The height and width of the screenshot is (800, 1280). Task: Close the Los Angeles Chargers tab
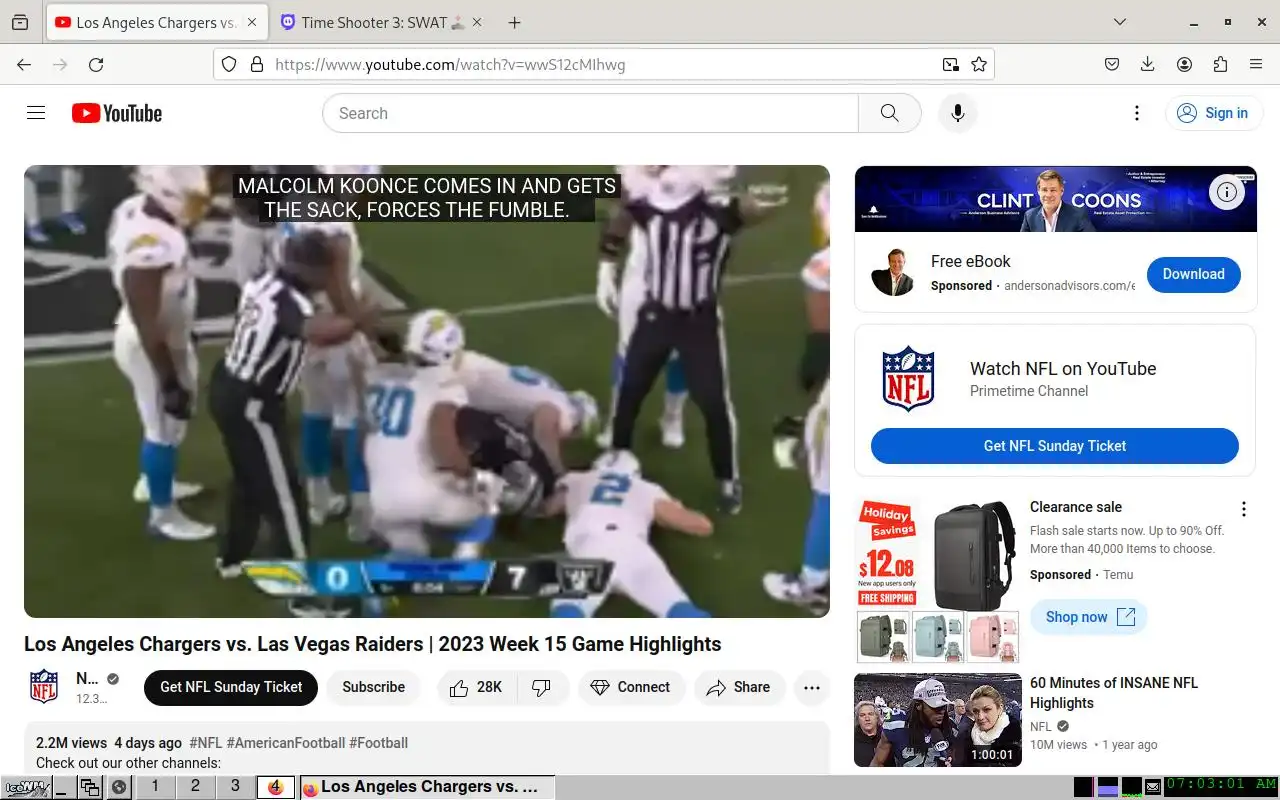pos(251,22)
